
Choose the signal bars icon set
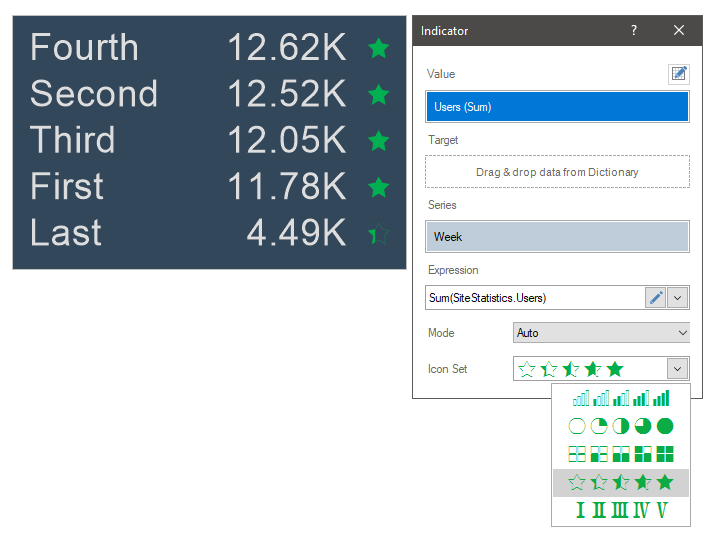tap(621, 398)
